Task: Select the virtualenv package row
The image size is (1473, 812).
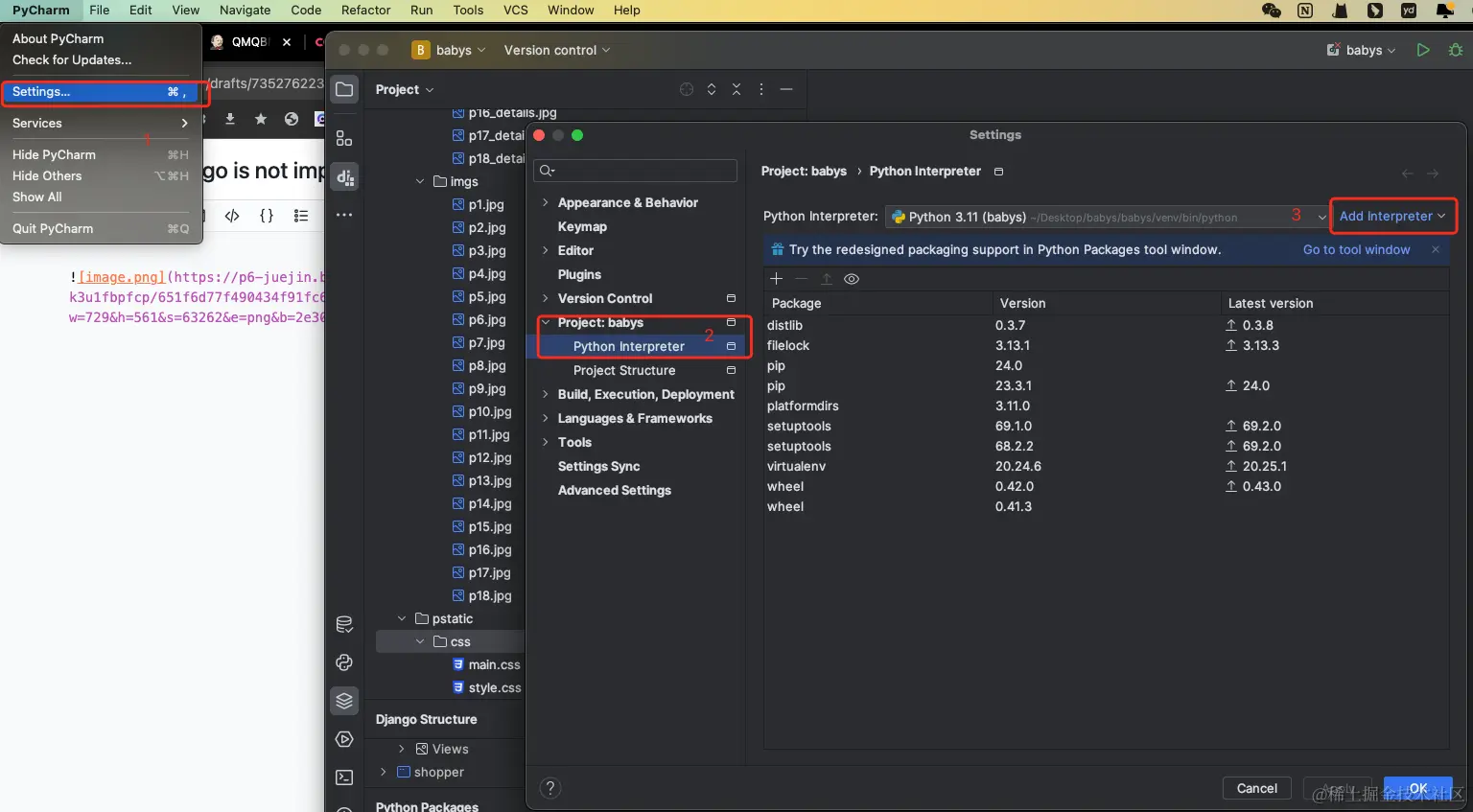Action: pyautogui.click(x=1106, y=466)
